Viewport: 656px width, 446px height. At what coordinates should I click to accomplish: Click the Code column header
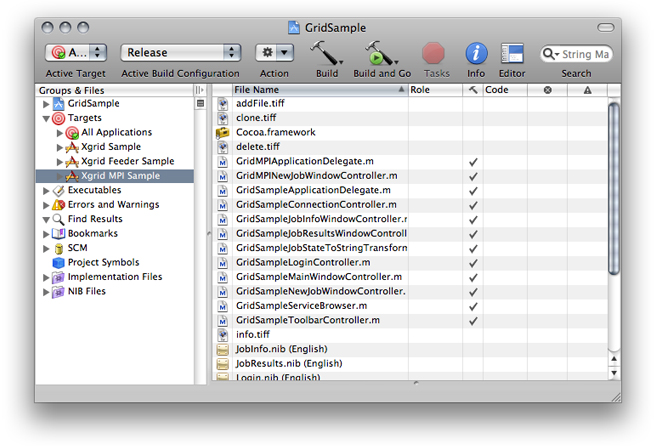coord(503,90)
